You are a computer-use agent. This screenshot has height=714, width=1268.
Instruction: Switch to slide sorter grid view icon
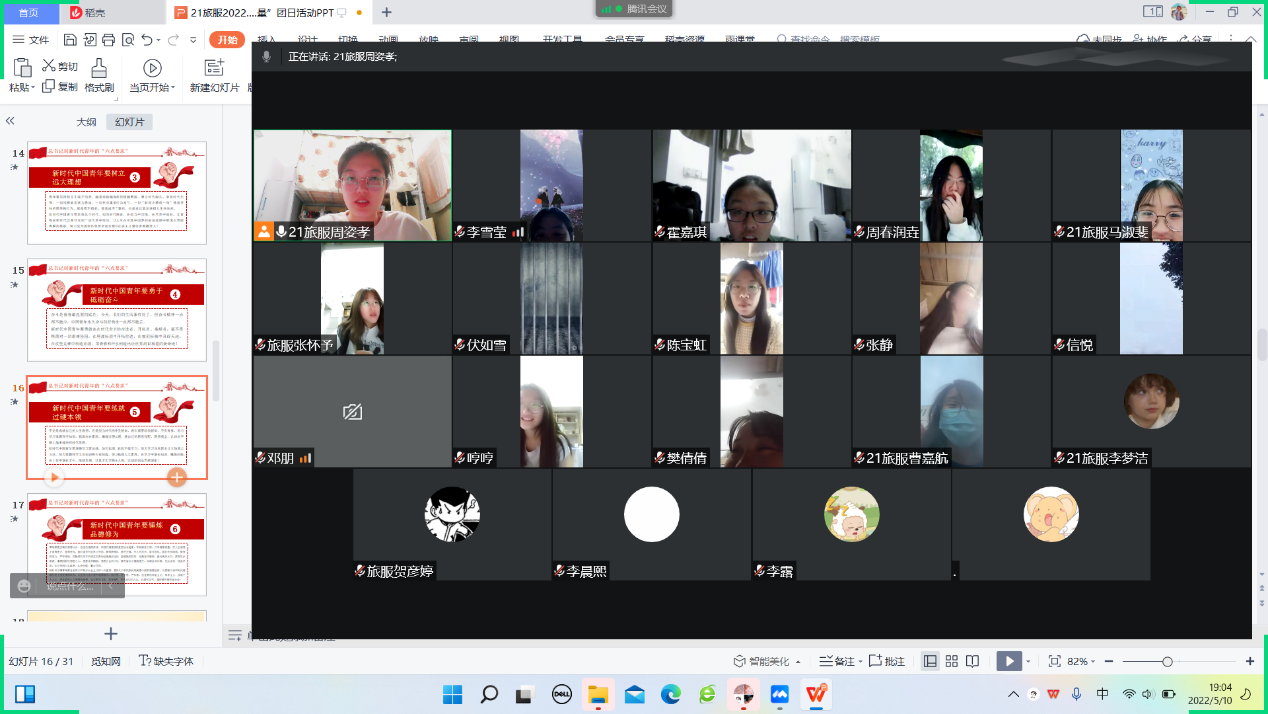[x=951, y=661]
